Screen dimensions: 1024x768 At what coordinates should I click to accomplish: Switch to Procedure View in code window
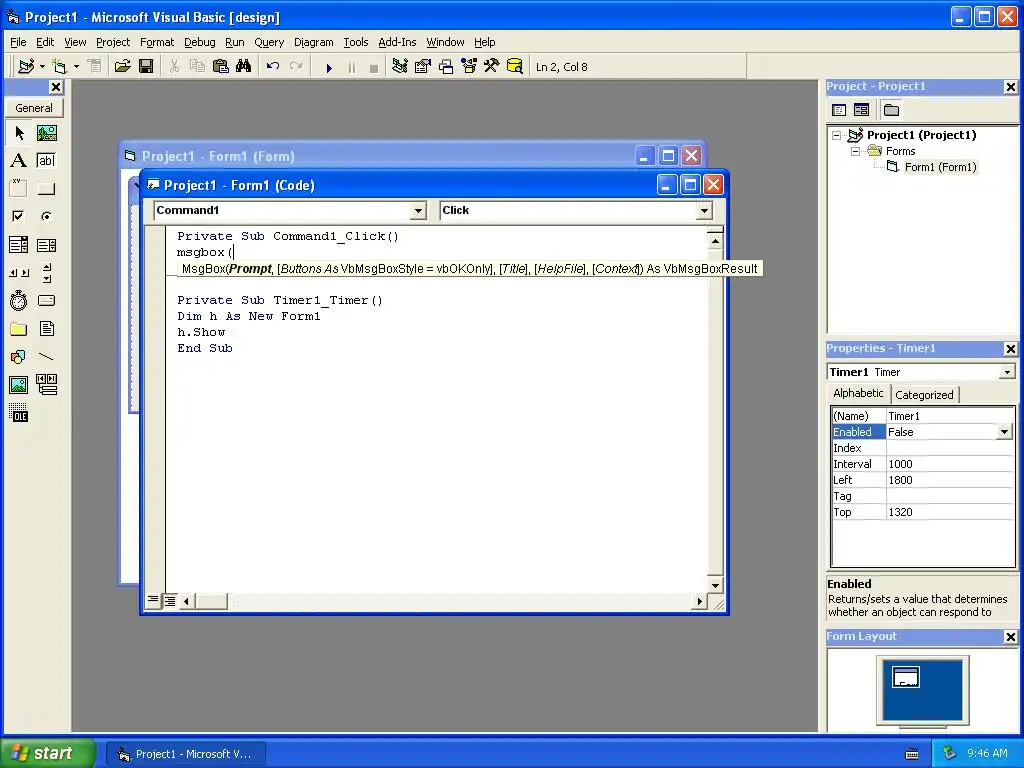[x=153, y=600]
